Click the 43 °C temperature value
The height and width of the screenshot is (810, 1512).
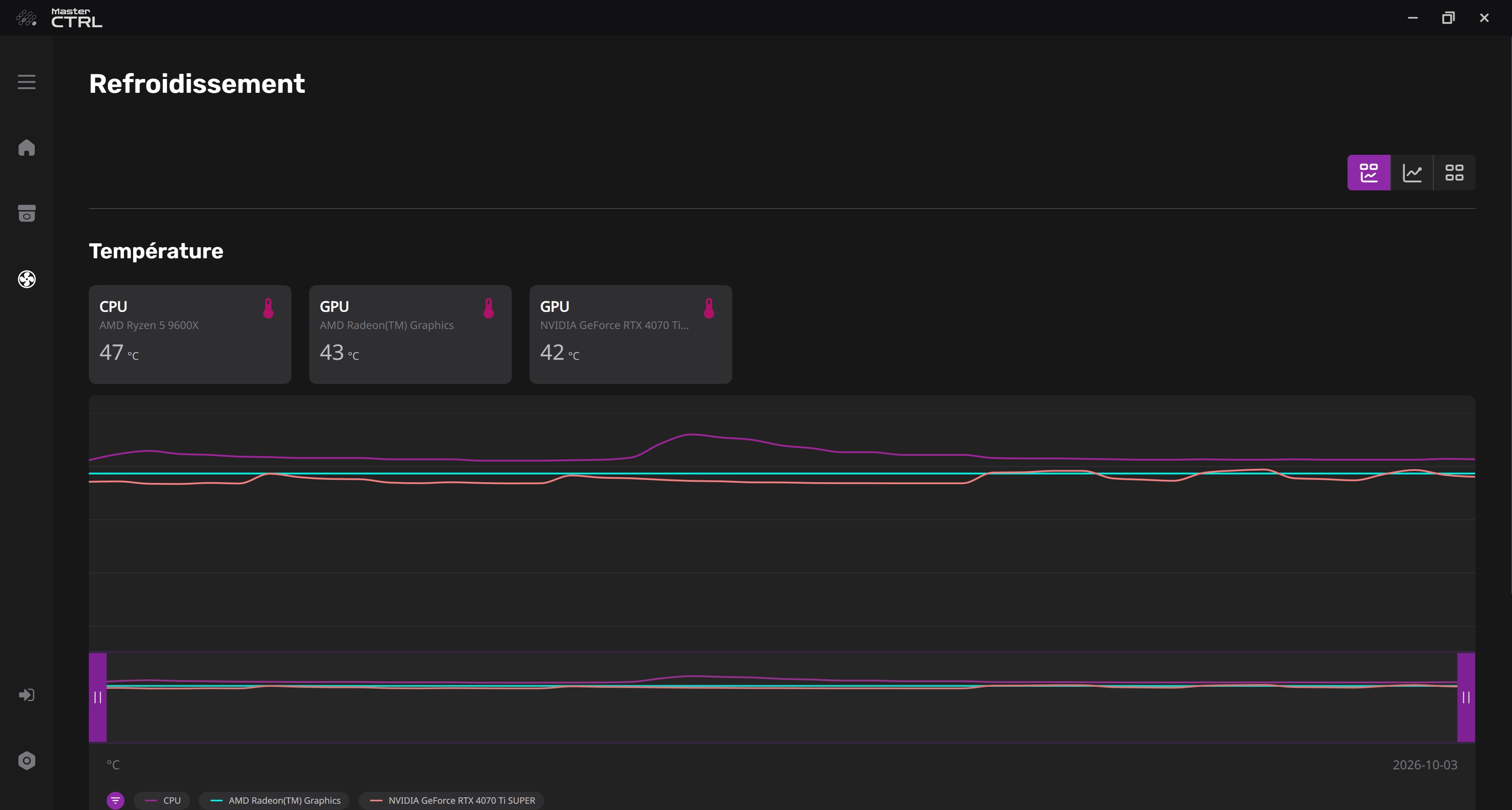coord(339,352)
